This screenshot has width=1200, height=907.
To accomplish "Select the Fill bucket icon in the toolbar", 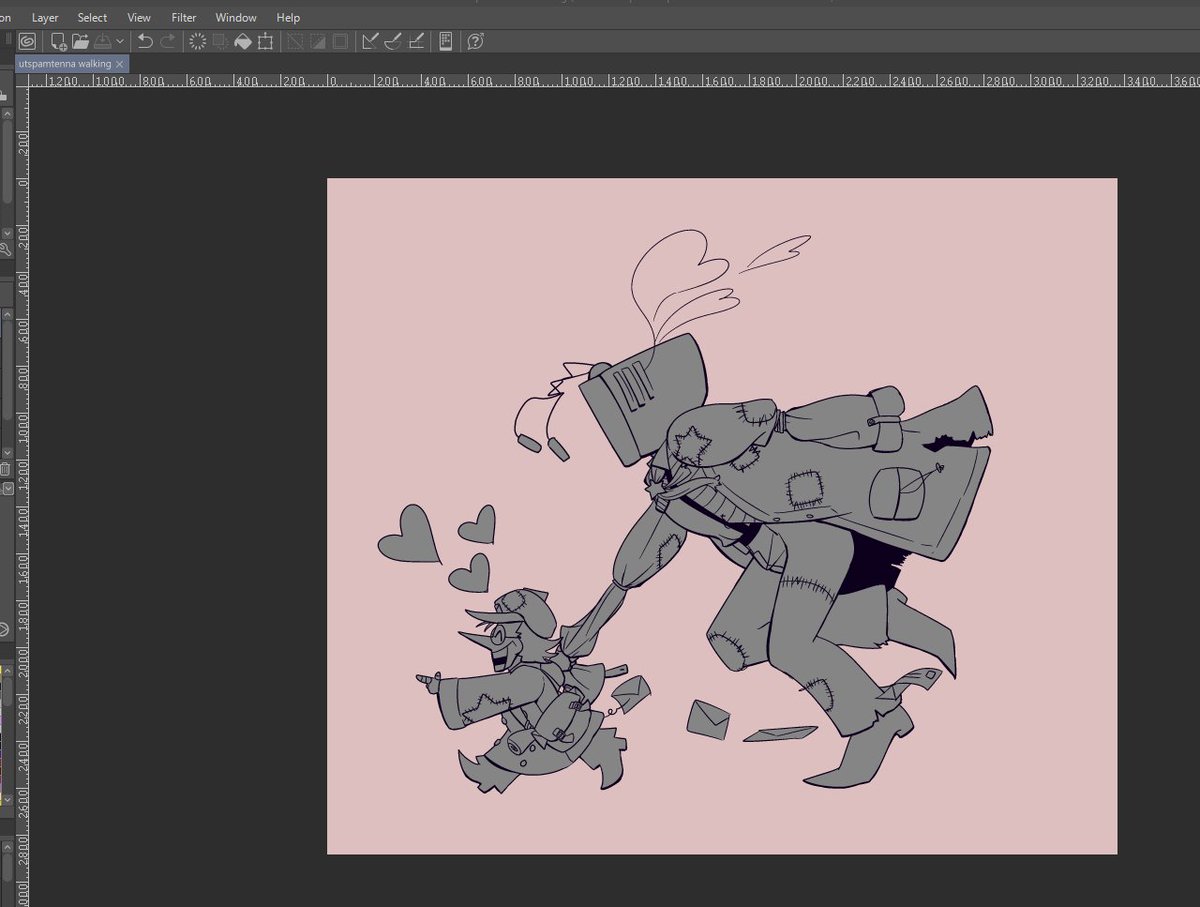I will pyautogui.click(x=242, y=41).
